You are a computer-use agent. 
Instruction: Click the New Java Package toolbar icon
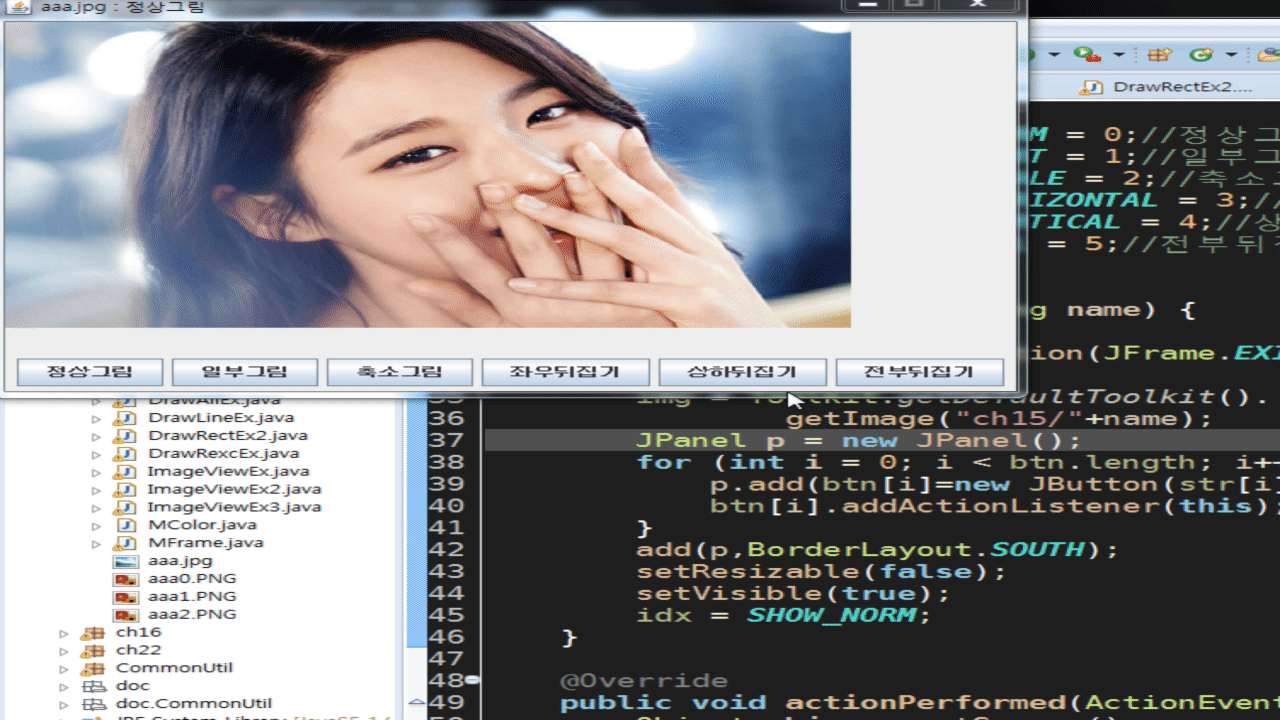point(1160,55)
